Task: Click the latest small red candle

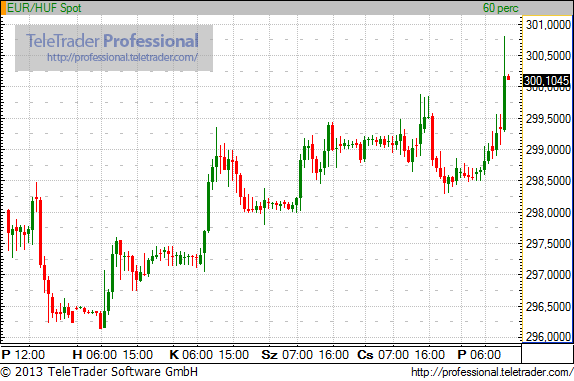Action: tap(508, 77)
